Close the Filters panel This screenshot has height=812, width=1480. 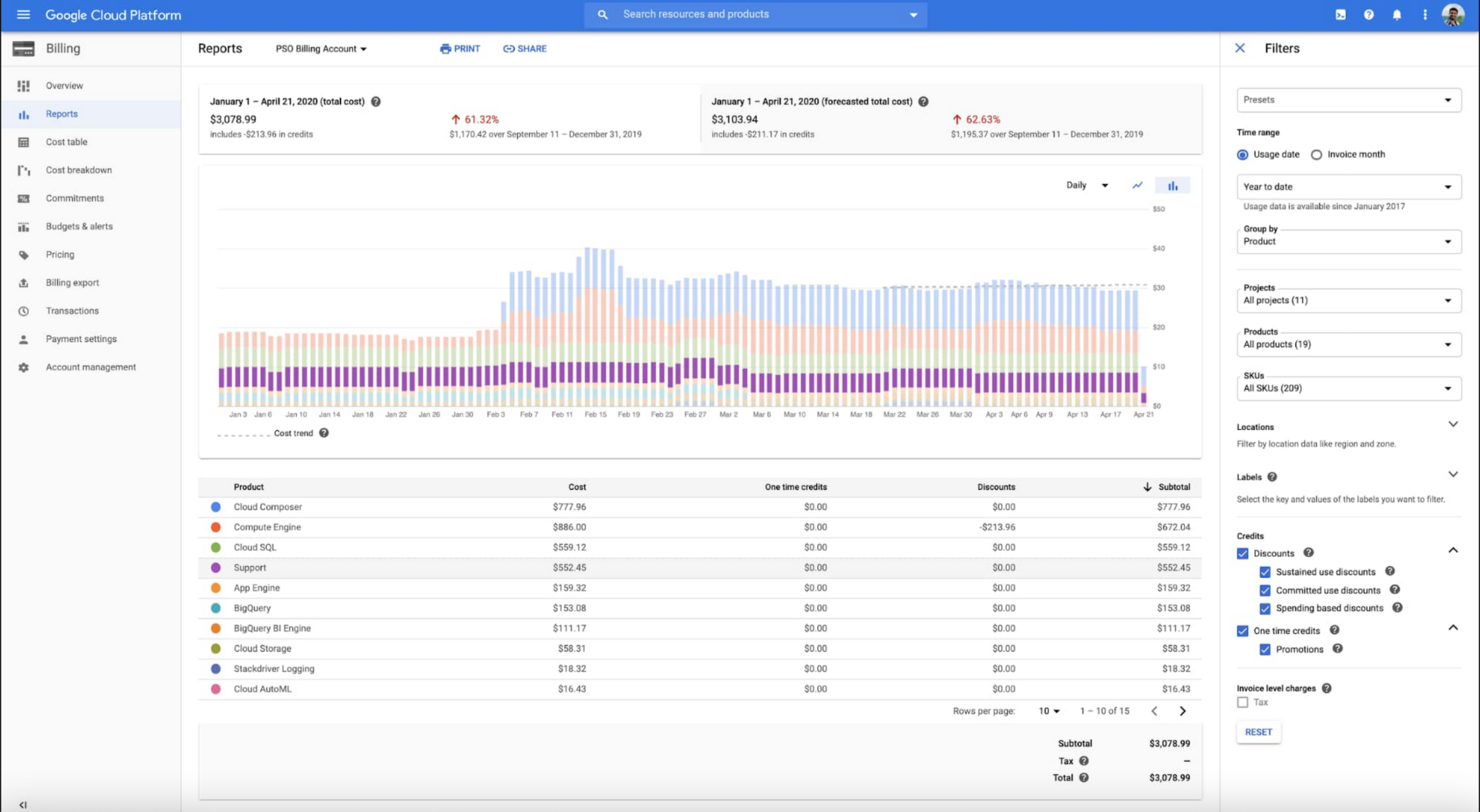pyautogui.click(x=1239, y=48)
